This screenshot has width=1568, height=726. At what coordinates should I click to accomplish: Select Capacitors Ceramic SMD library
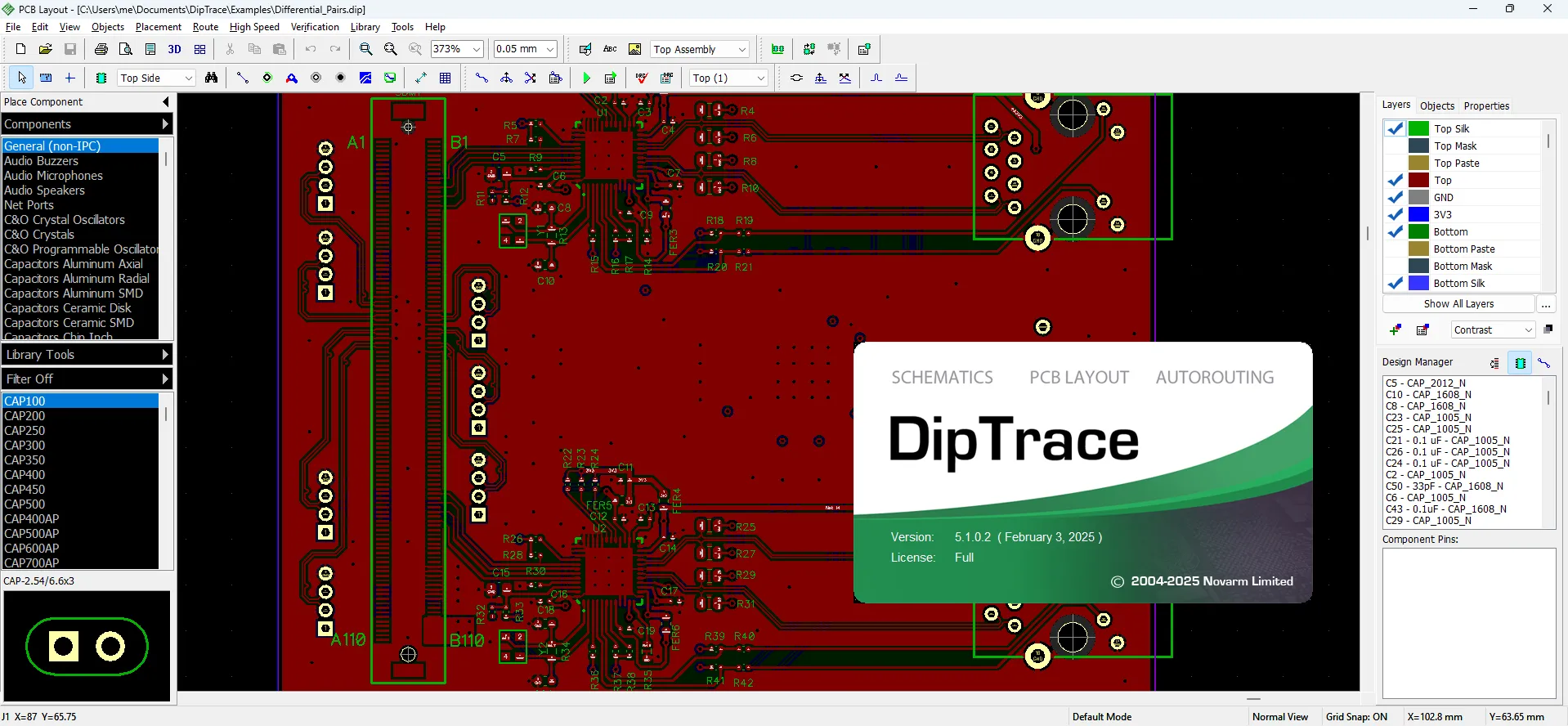coord(80,323)
